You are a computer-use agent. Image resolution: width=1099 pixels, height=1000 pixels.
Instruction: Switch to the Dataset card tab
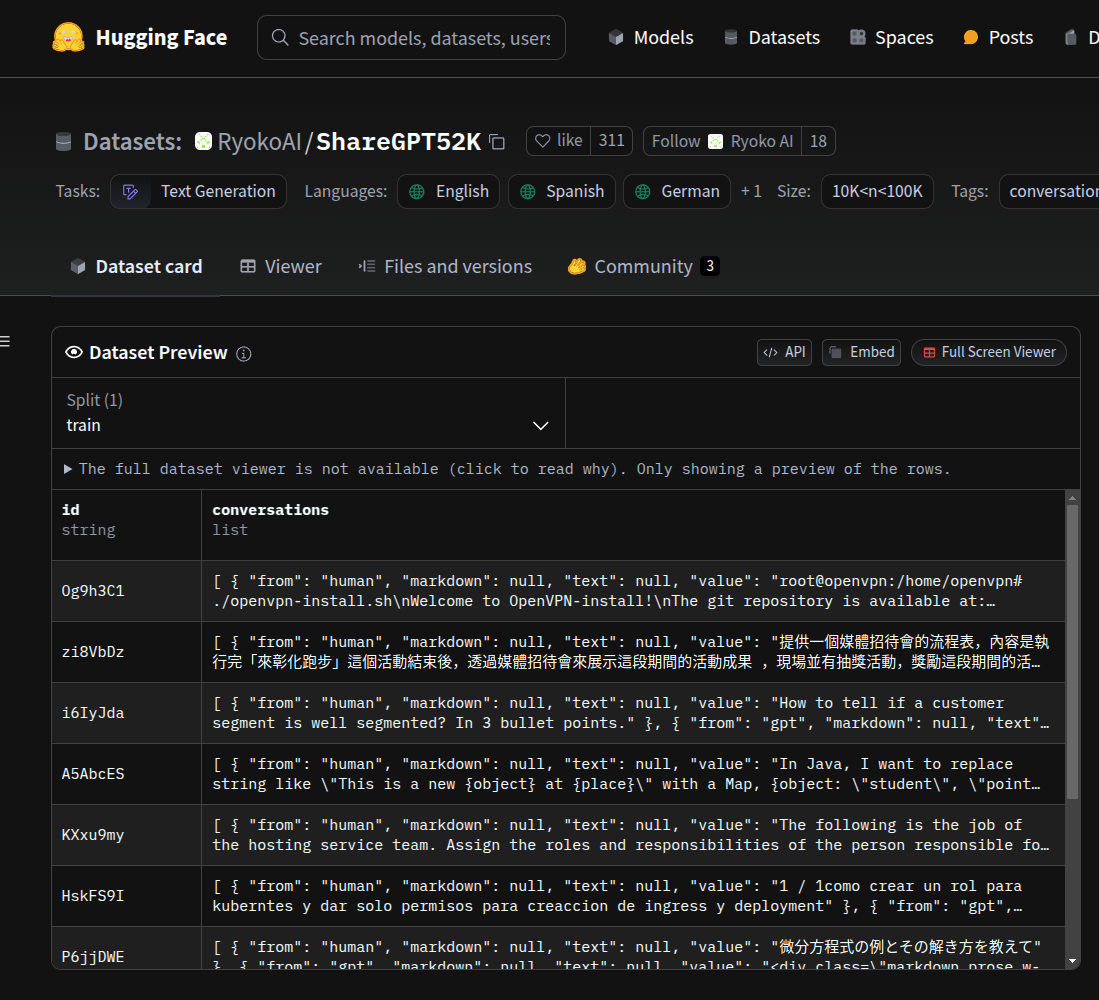[x=136, y=266]
